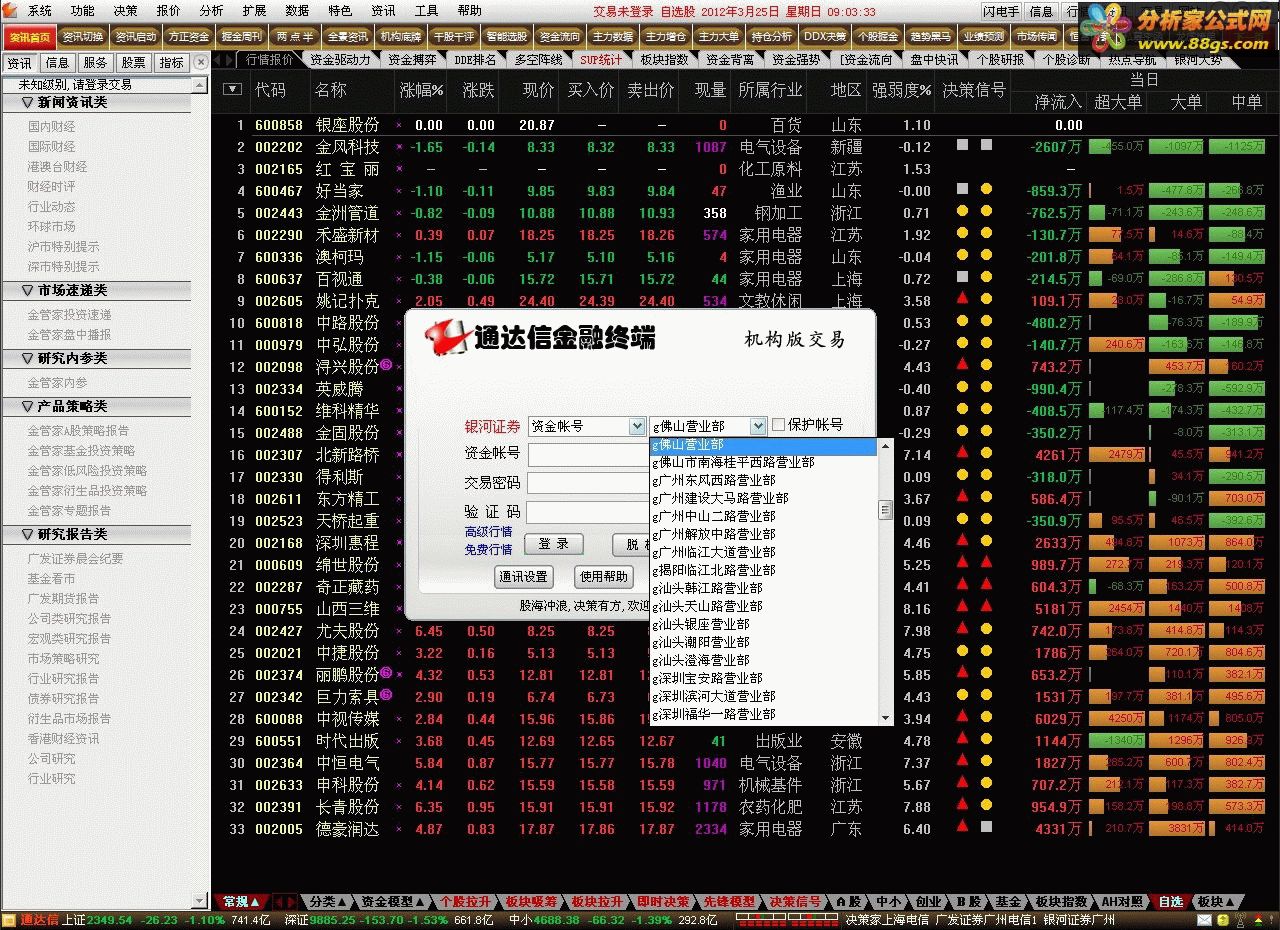Open the DDX决策 toolbar button
This screenshot has height=930, width=1280.
pos(824,36)
